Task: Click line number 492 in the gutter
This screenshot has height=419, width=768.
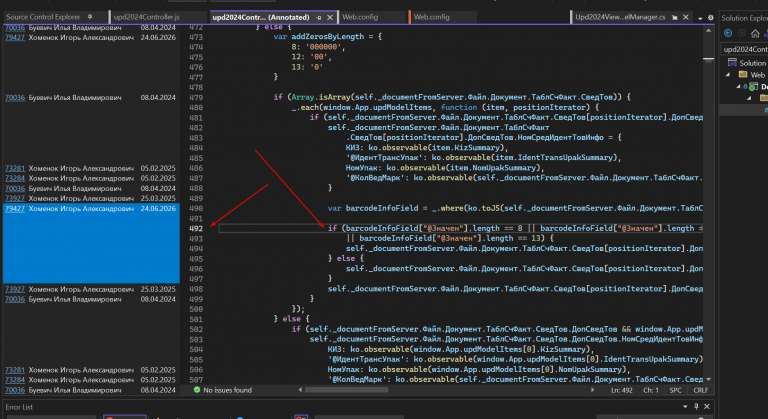Action: (196, 229)
